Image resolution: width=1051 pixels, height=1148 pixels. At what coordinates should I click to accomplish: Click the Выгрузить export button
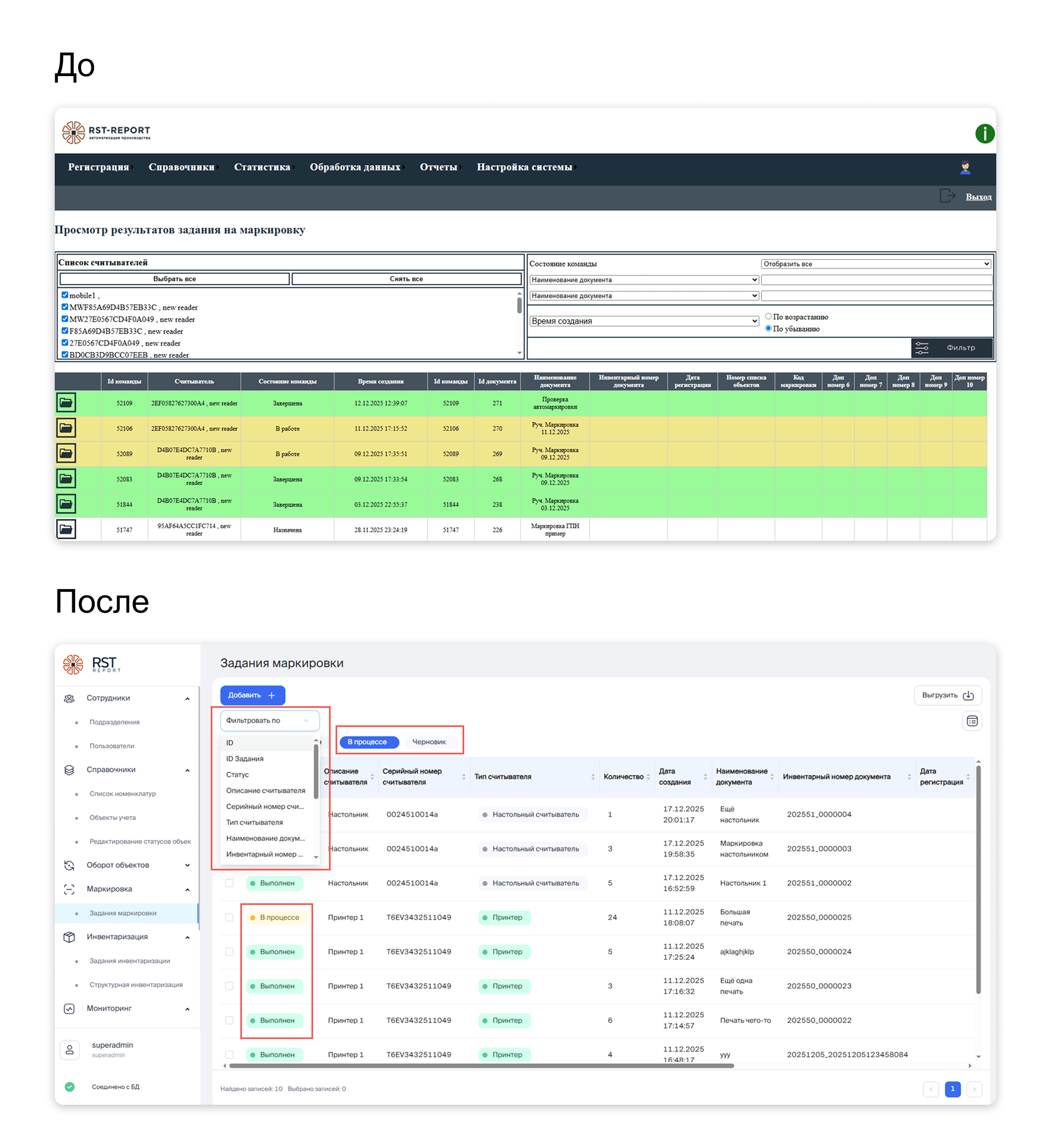point(947,695)
